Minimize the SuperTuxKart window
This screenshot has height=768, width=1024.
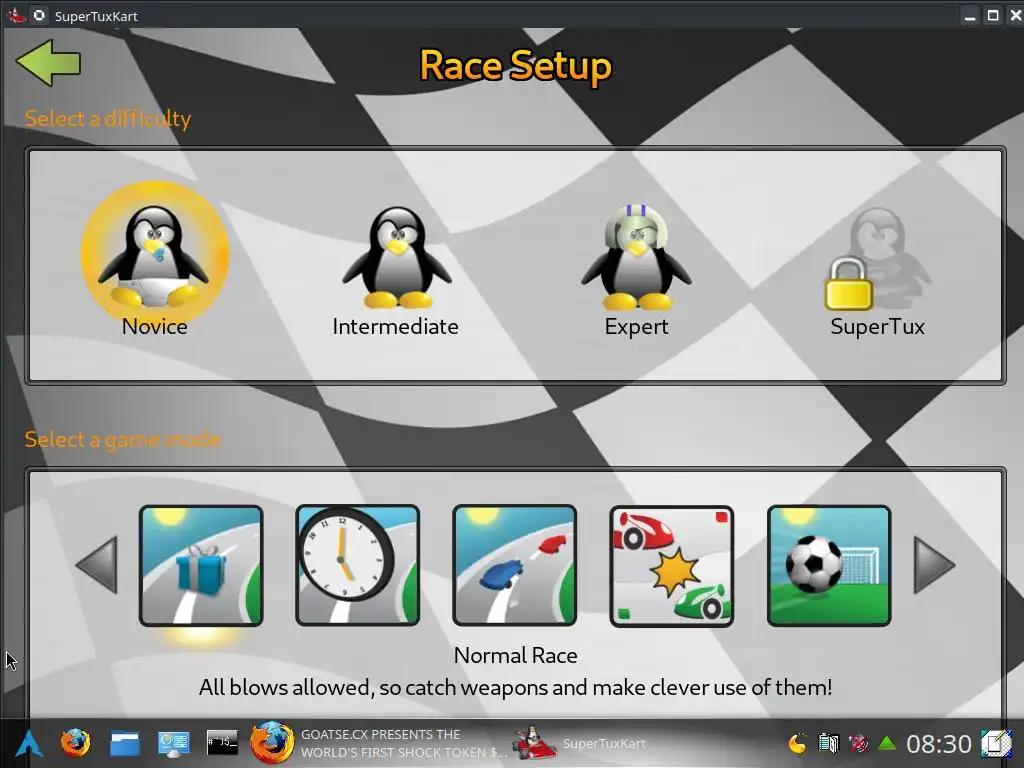(970, 16)
